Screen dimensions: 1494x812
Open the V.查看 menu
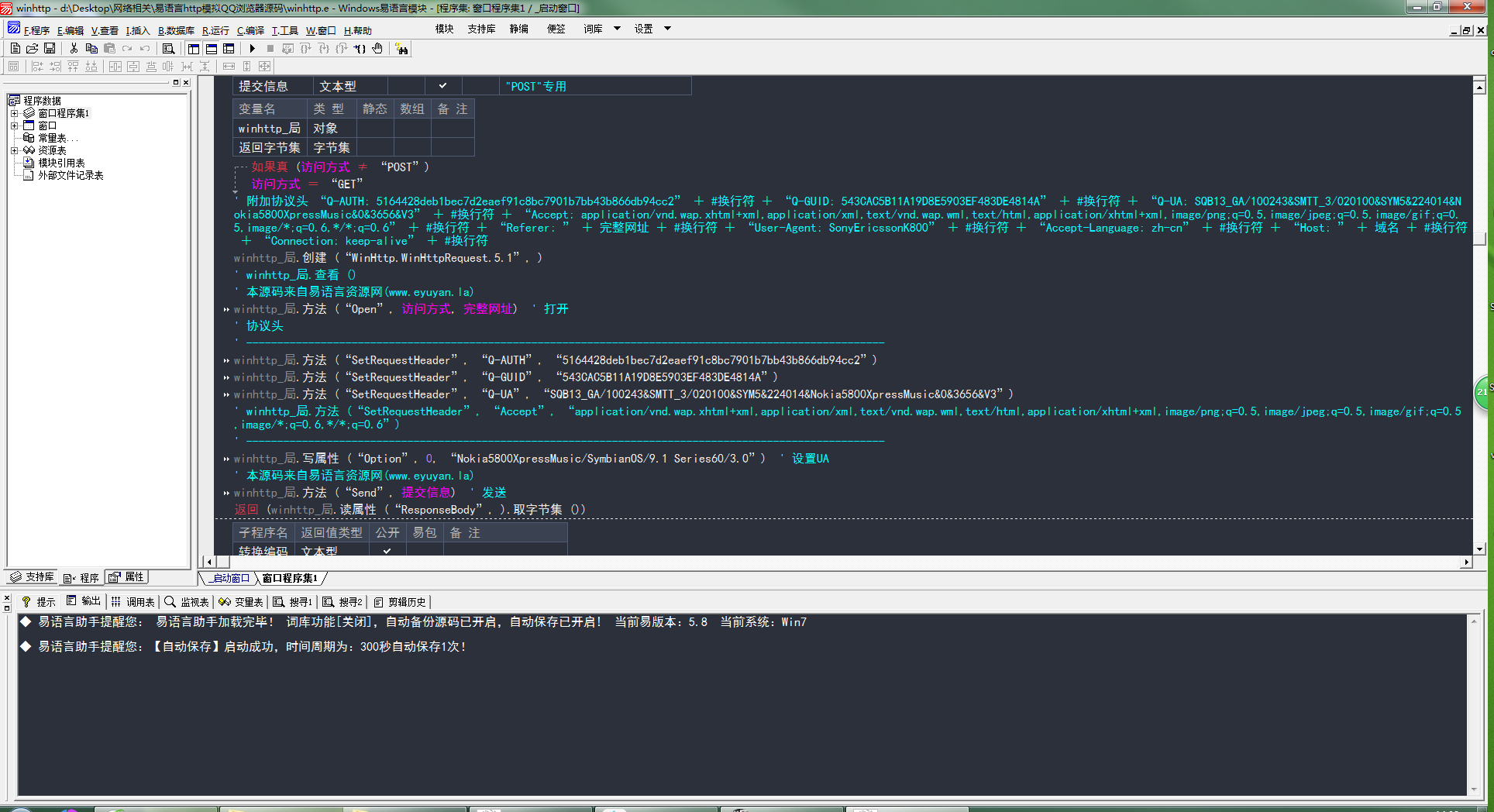pyautogui.click(x=105, y=31)
